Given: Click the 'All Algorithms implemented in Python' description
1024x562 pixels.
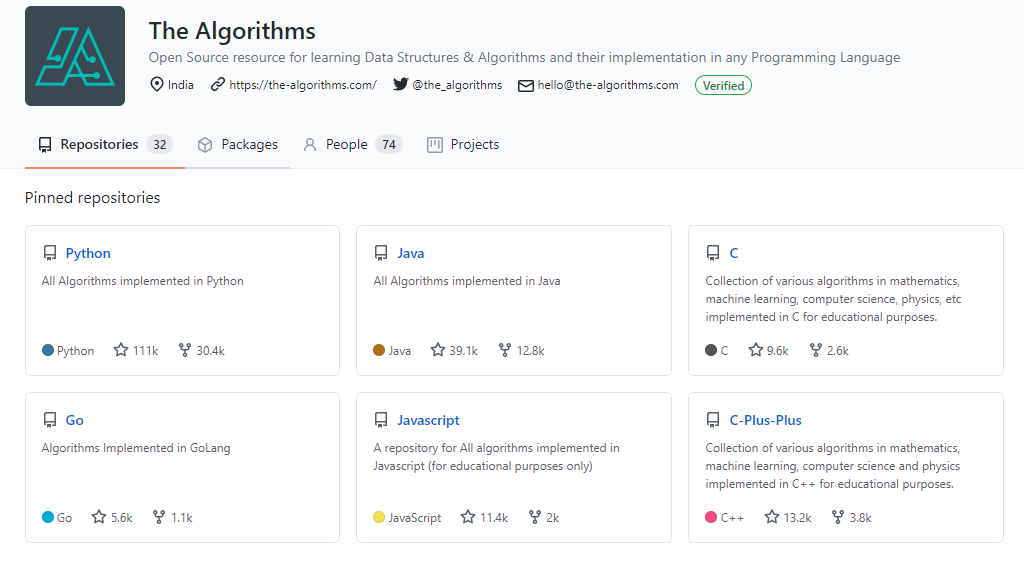Looking at the screenshot, I should 142,281.
